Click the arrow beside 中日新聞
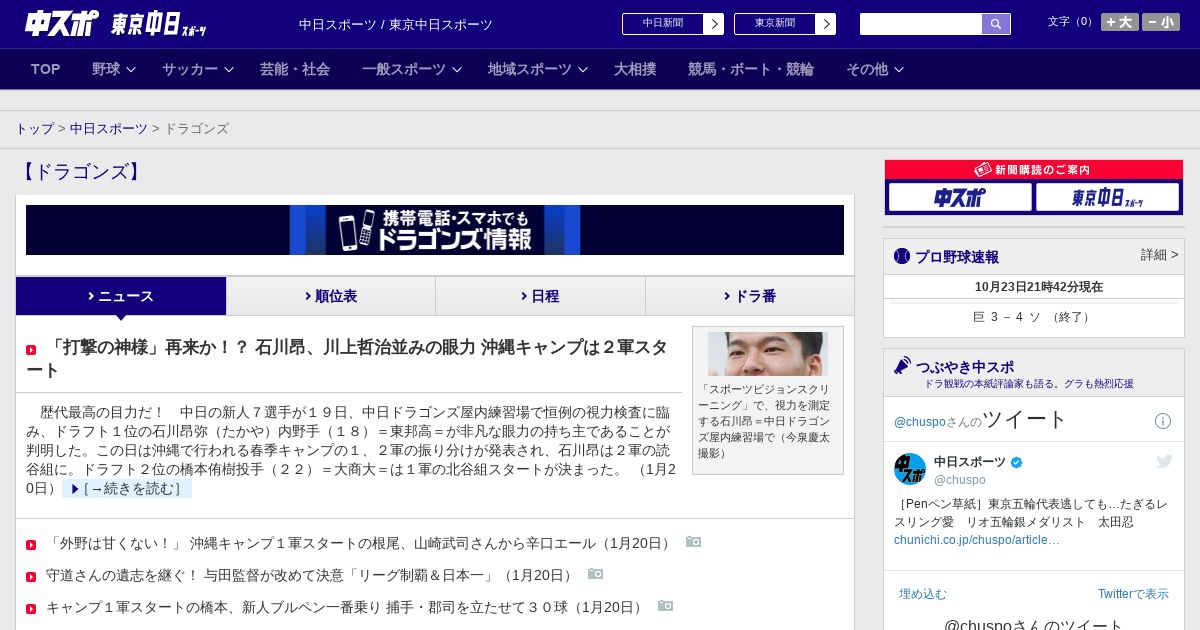The width and height of the screenshot is (1200, 630). pyautogui.click(x=713, y=24)
